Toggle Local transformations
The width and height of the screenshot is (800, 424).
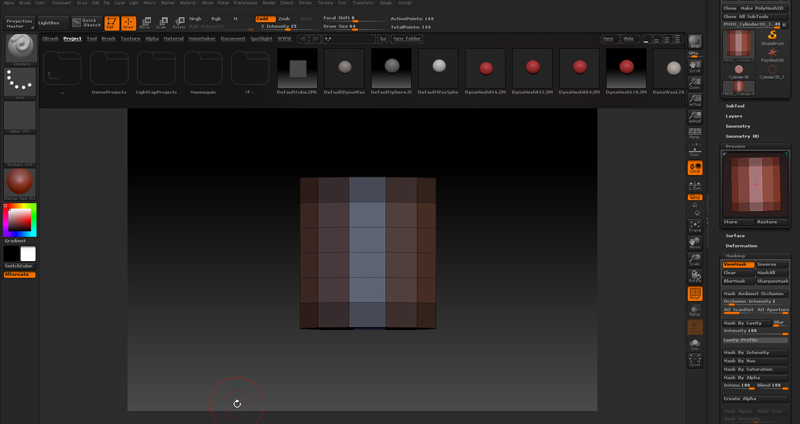(694, 167)
